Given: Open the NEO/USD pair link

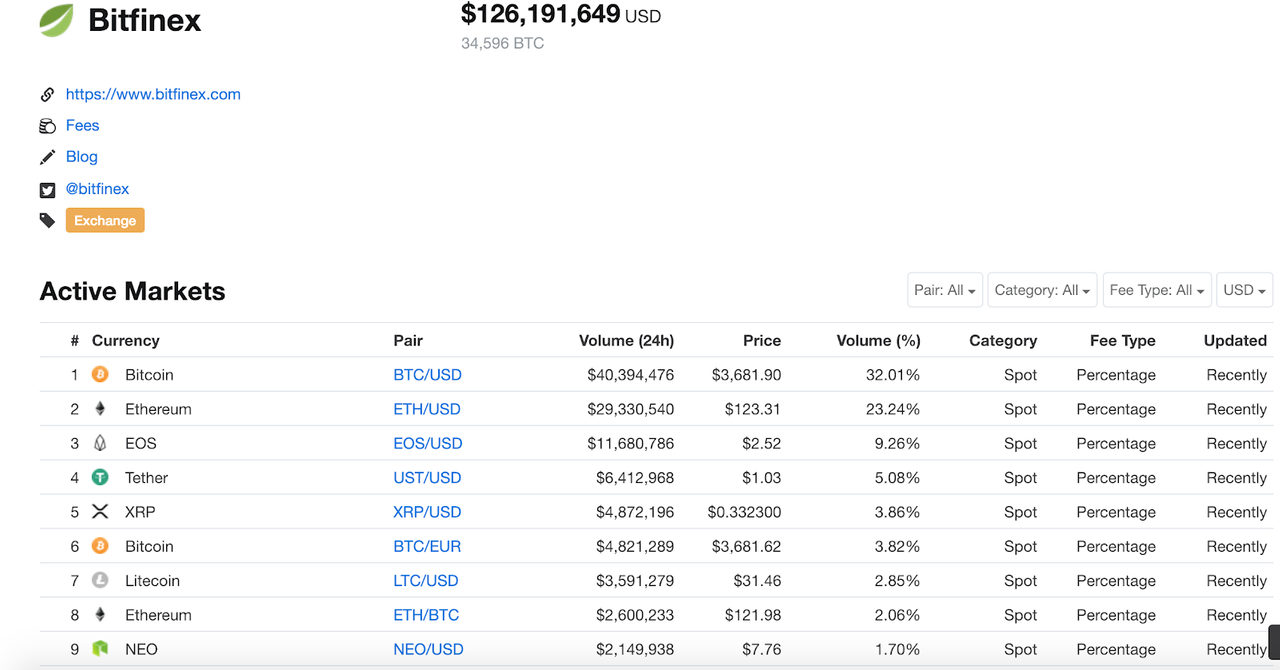Looking at the screenshot, I should 428,649.
